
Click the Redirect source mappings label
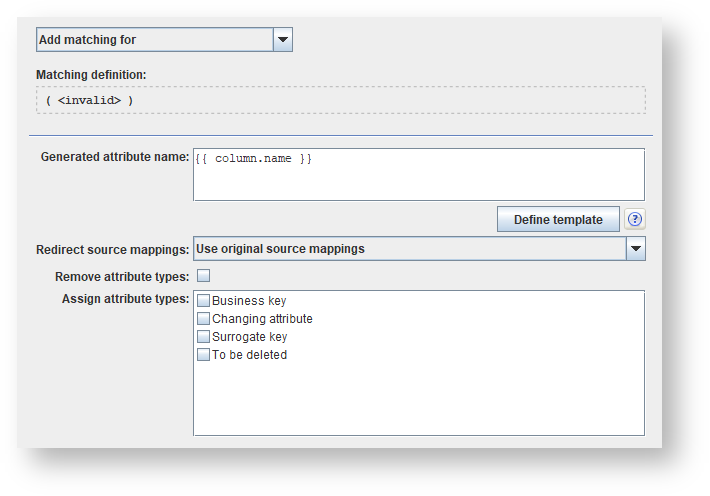click(112, 249)
